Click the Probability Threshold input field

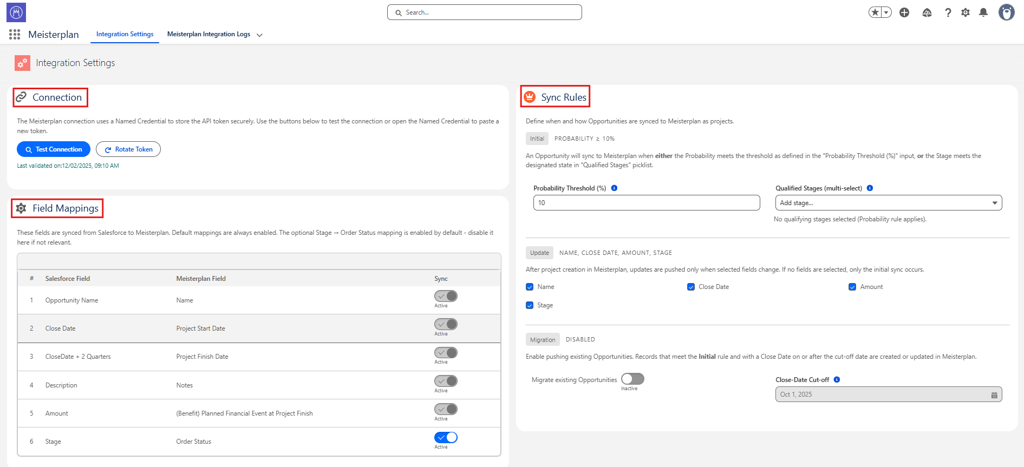point(647,202)
